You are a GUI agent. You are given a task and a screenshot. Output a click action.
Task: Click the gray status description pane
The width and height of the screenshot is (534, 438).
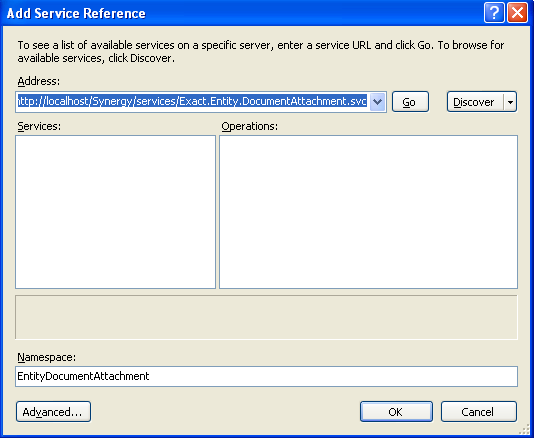(266, 317)
